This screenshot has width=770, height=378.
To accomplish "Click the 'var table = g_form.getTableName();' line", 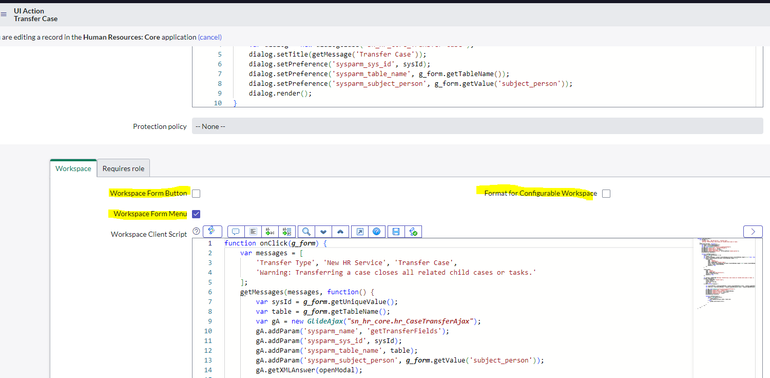I will pyautogui.click(x=322, y=312).
